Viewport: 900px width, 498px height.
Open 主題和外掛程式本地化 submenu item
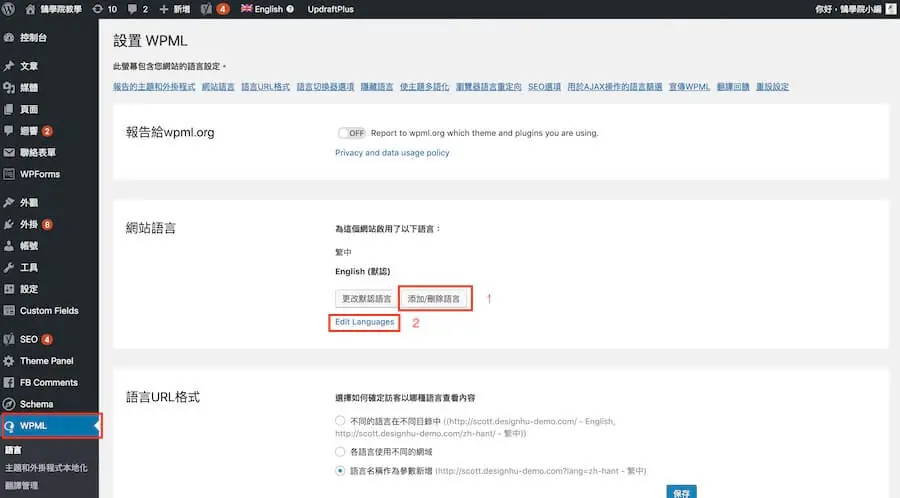pos(46,468)
